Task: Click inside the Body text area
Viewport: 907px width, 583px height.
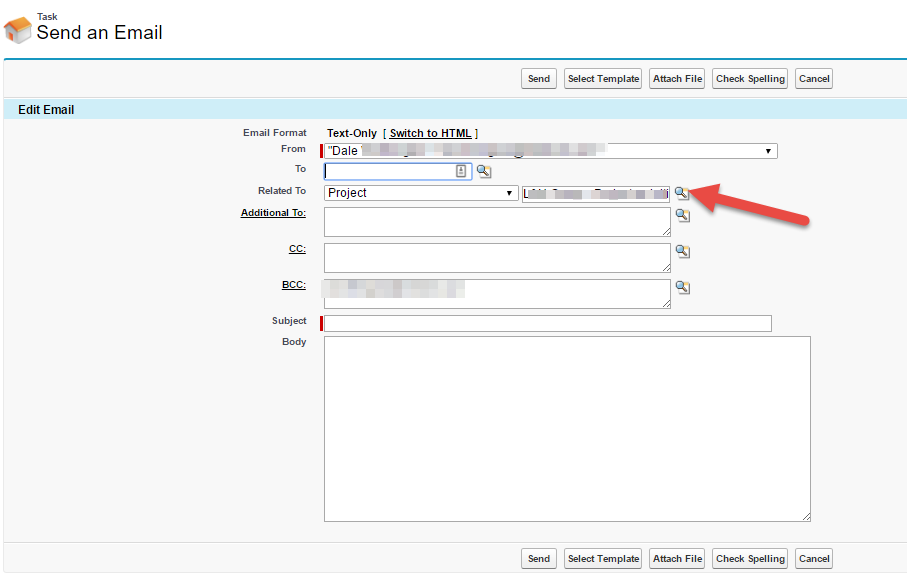Action: pyautogui.click(x=567, y=428)
